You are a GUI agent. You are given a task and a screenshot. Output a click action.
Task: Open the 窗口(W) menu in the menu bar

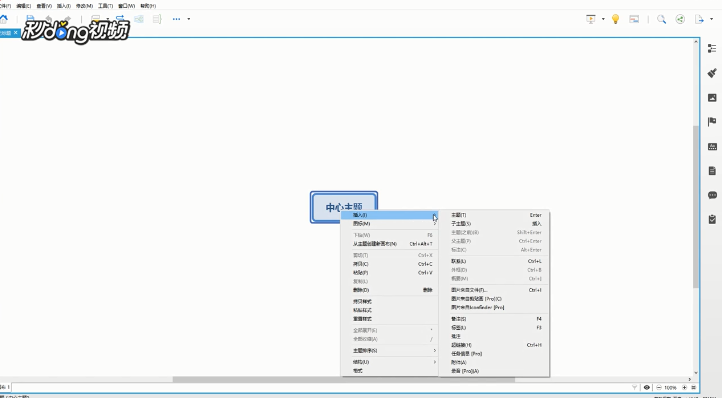pyautogui.click(x=127, y=6)
